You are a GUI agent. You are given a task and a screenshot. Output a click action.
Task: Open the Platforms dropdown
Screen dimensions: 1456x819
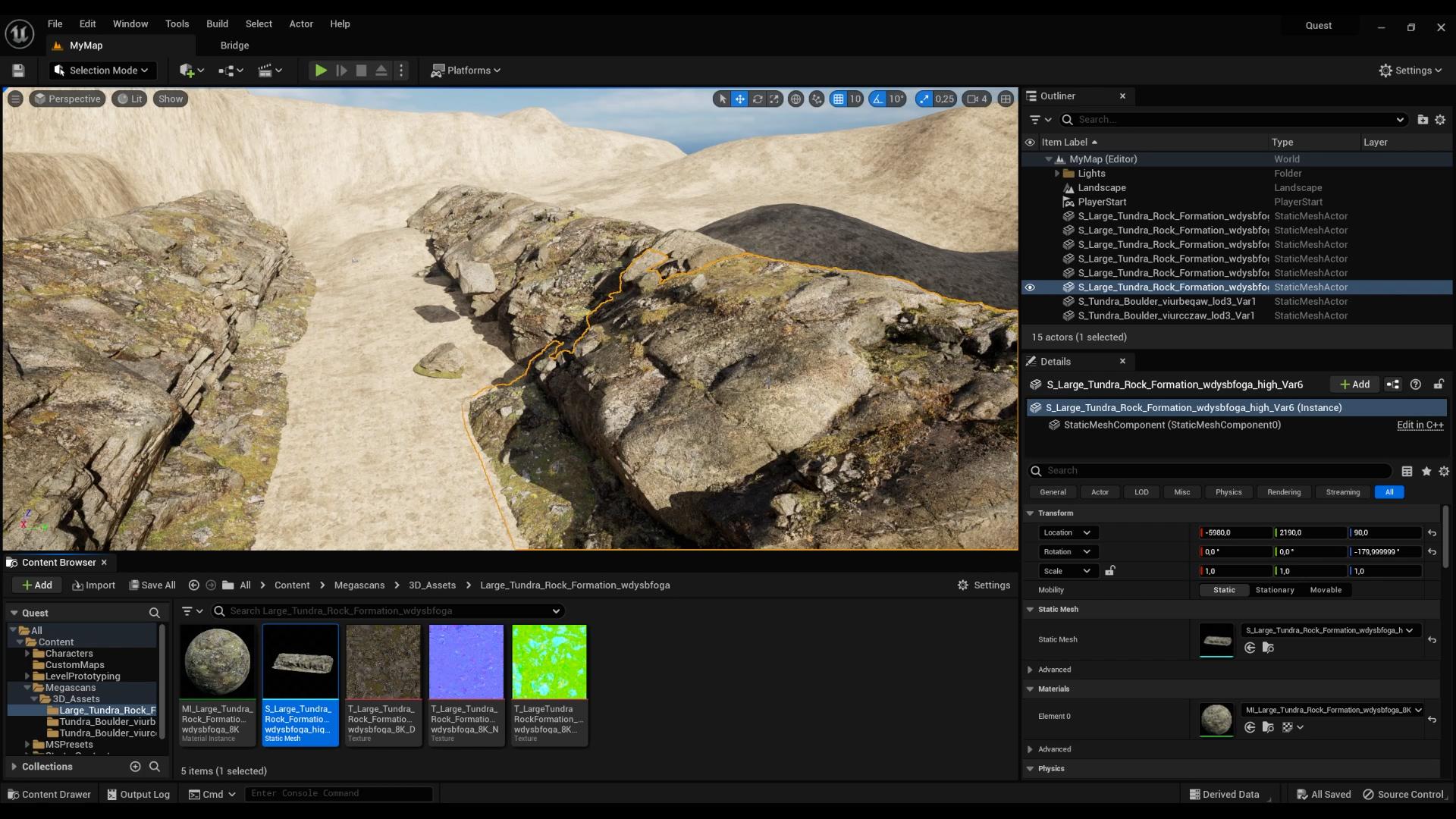point(465,70)
